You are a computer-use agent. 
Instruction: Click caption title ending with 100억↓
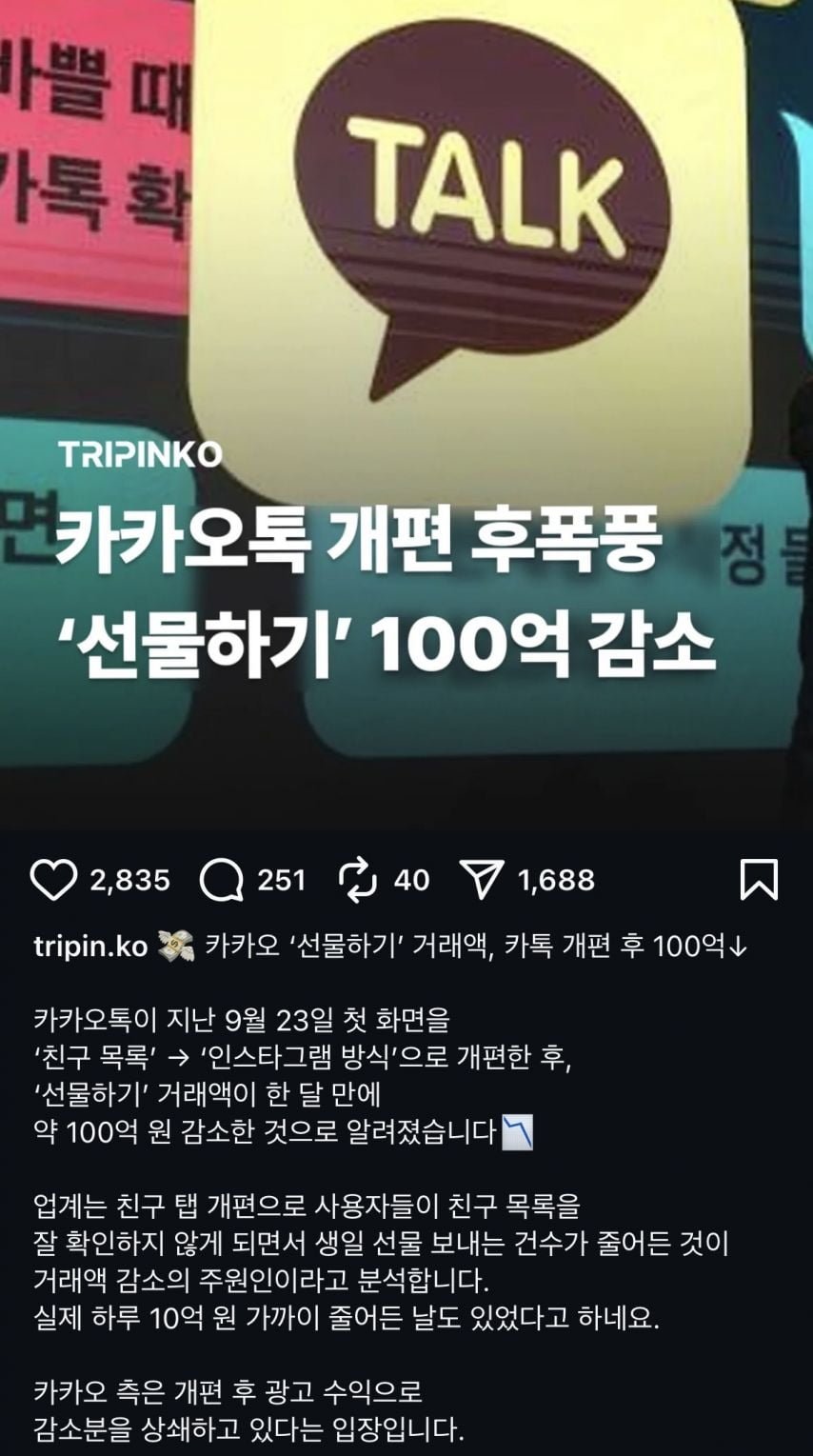pos(477,947)
